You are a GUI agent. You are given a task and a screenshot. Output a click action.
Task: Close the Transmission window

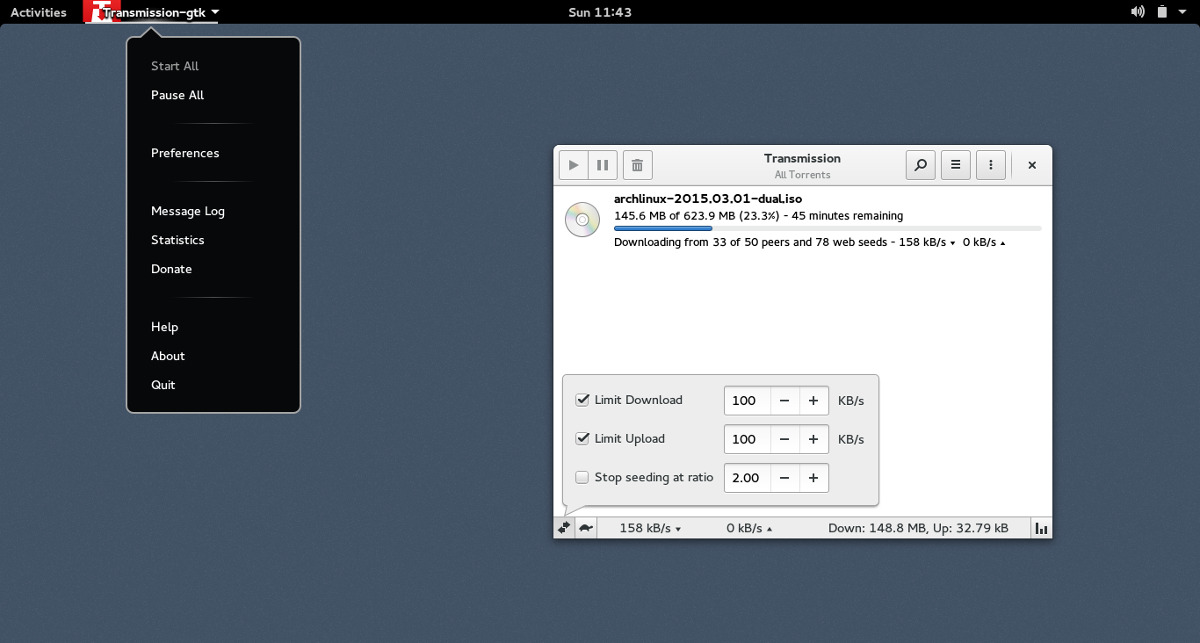[x=1032, y=165]
